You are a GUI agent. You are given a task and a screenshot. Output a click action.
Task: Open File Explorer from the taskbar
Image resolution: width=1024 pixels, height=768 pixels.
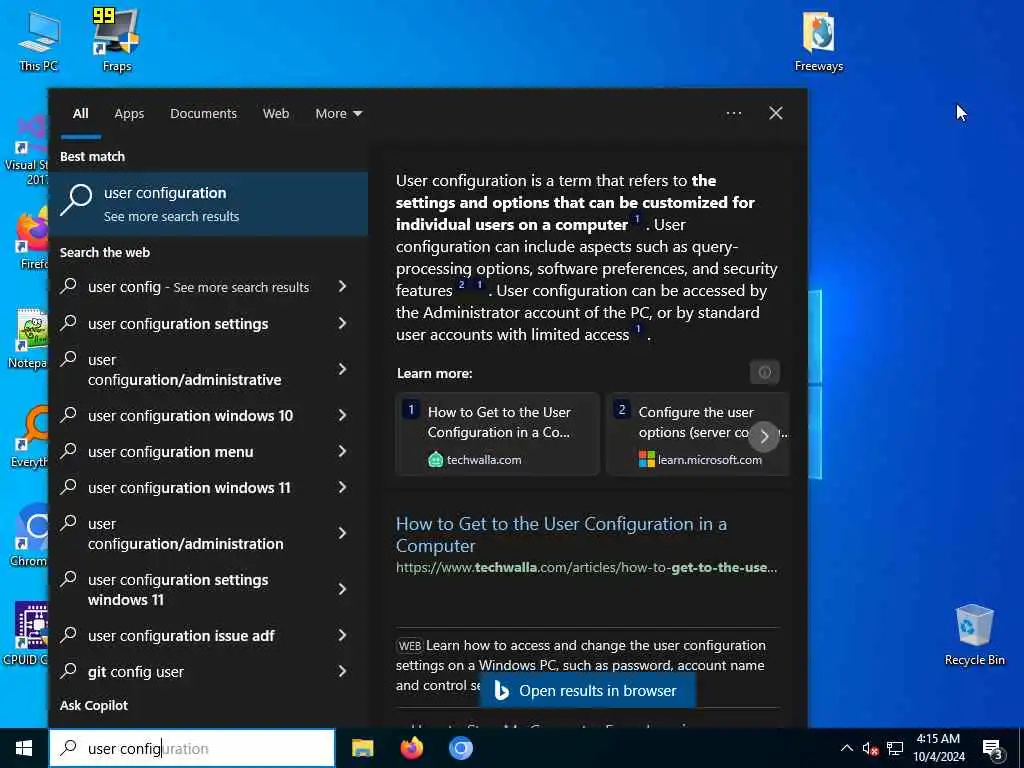tap(362, 748)
